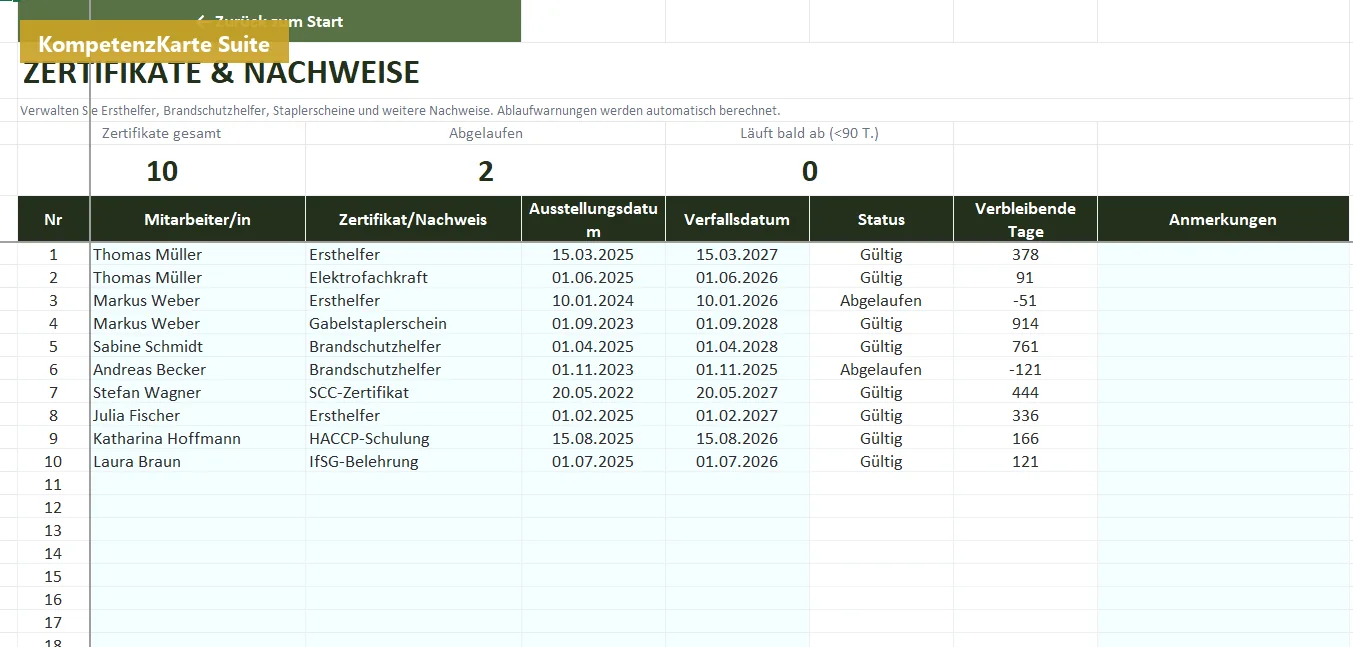Image resolution: width=1353 pixels, height=647 pixels.
Task: Select the SCC-Zertifikat cell
Action: click(x=413, y=392)
